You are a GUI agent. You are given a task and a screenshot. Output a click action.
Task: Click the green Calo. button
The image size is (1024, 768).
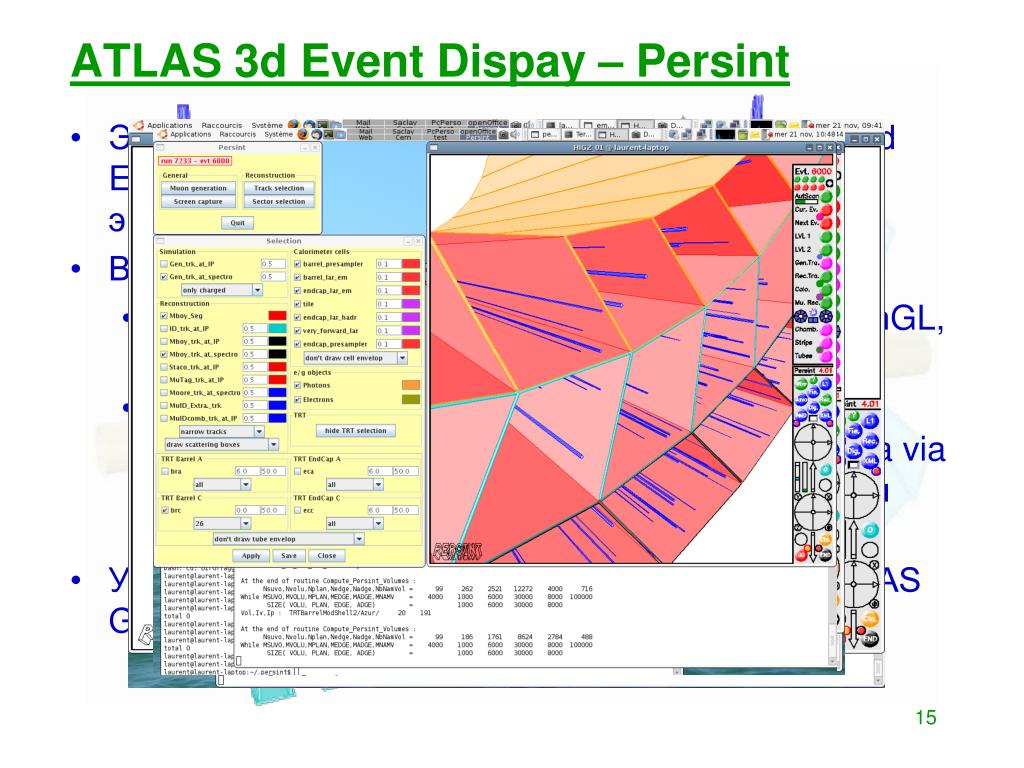pyautogui.click(x=826, y=289)
